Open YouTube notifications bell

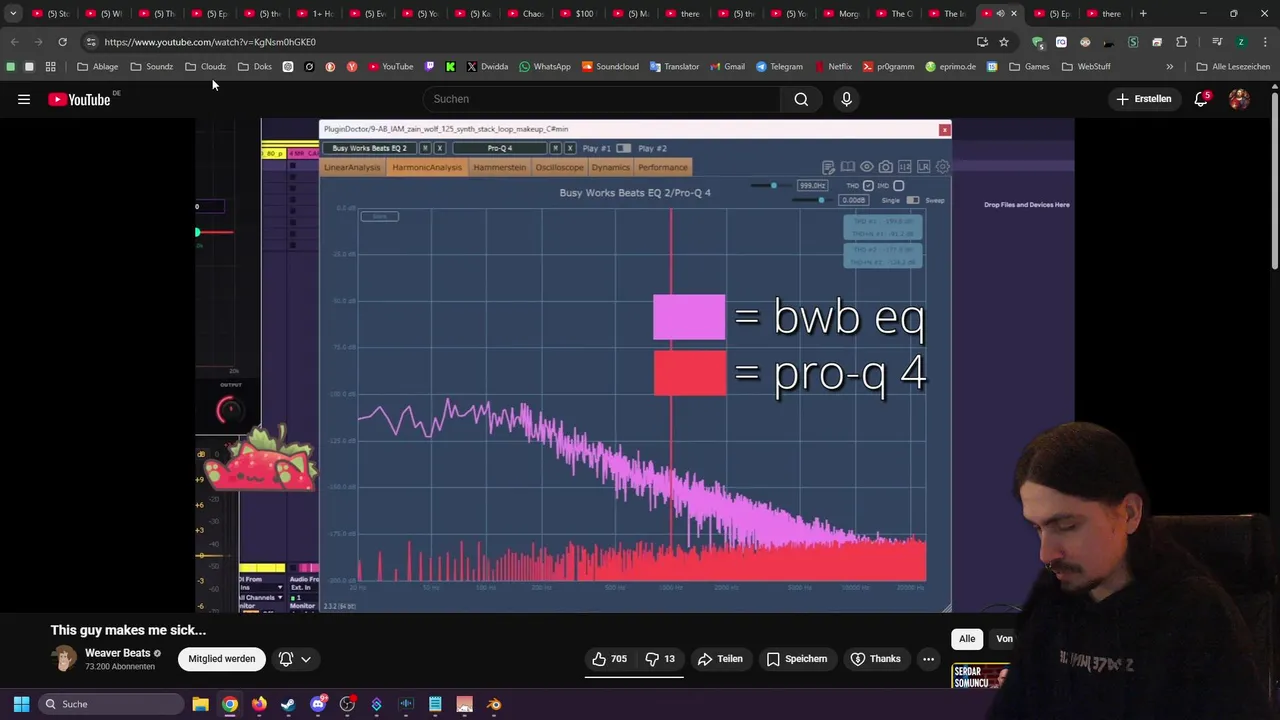(1201, 99)
